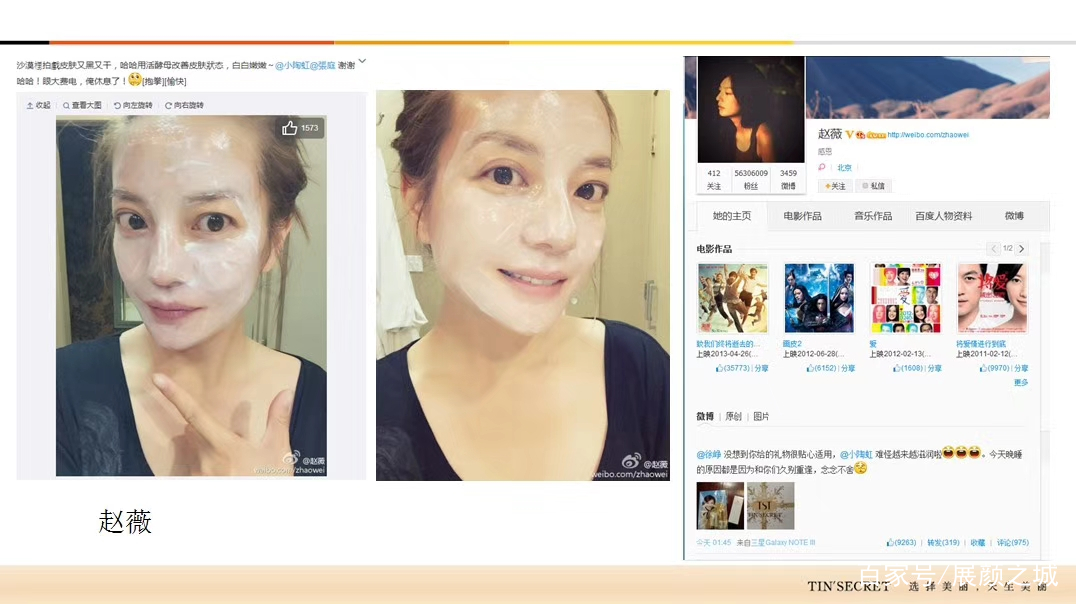The image size is (1076, 604).
Task: Like 画皮2 showing (6152) likes
Action: (821, 369)
